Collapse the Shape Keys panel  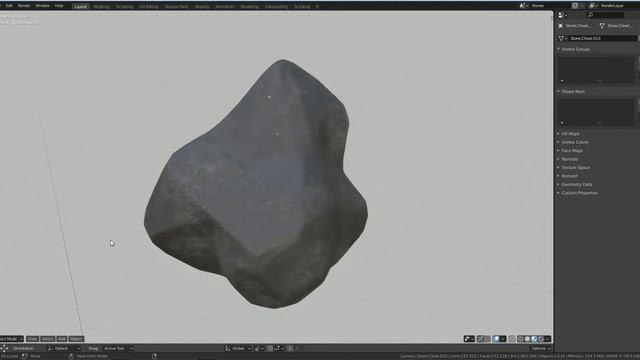[x=572, y=91]
